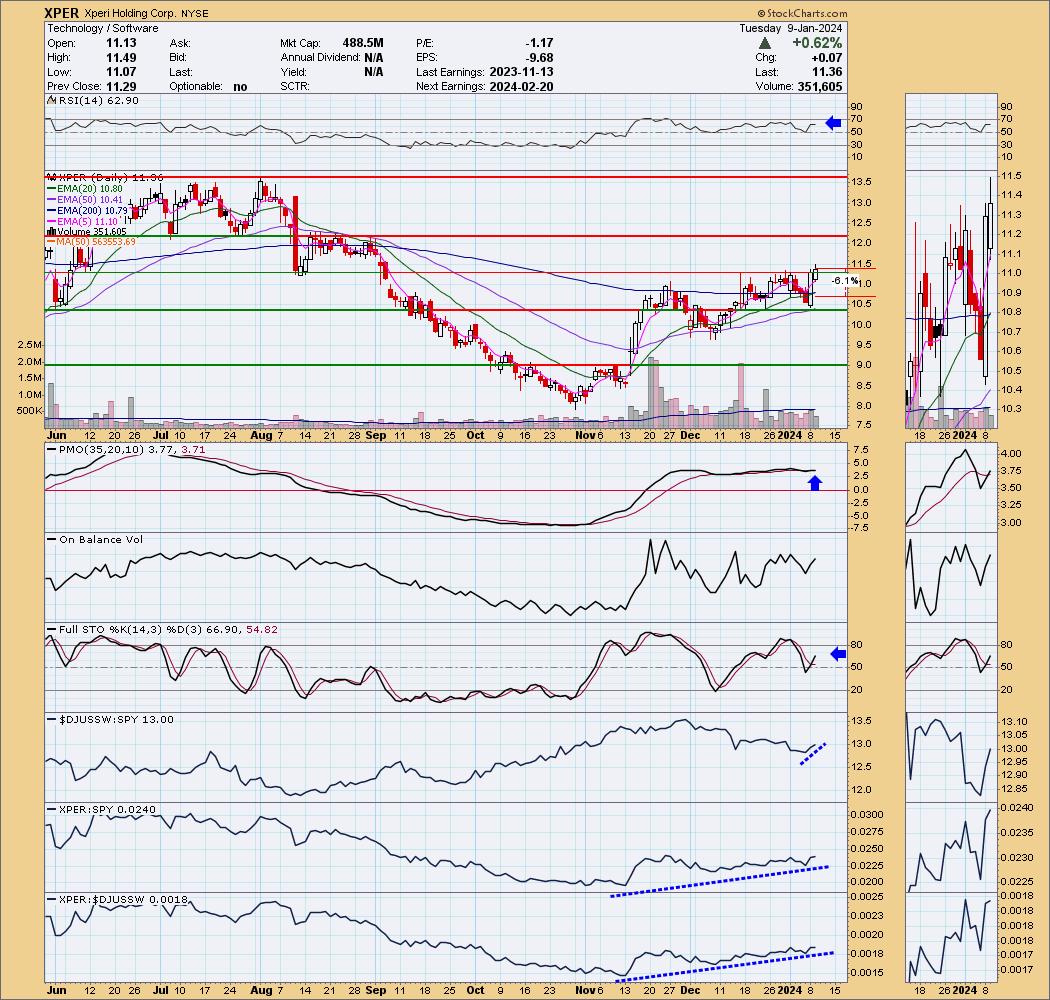Click the Low value 11.07
Screen dimensions: 1050x1000
121,72
